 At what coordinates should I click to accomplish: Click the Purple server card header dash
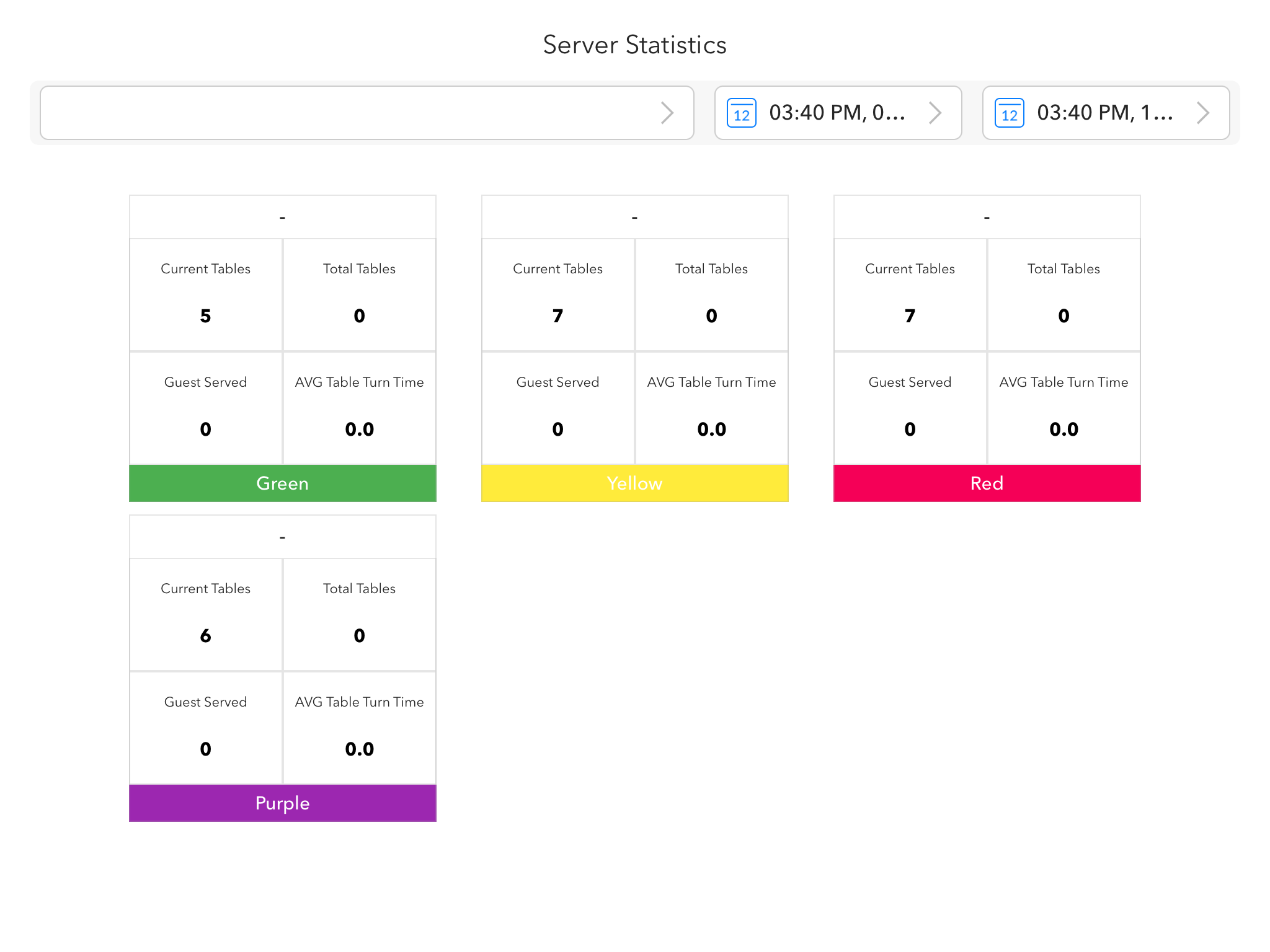pos(282,537)
